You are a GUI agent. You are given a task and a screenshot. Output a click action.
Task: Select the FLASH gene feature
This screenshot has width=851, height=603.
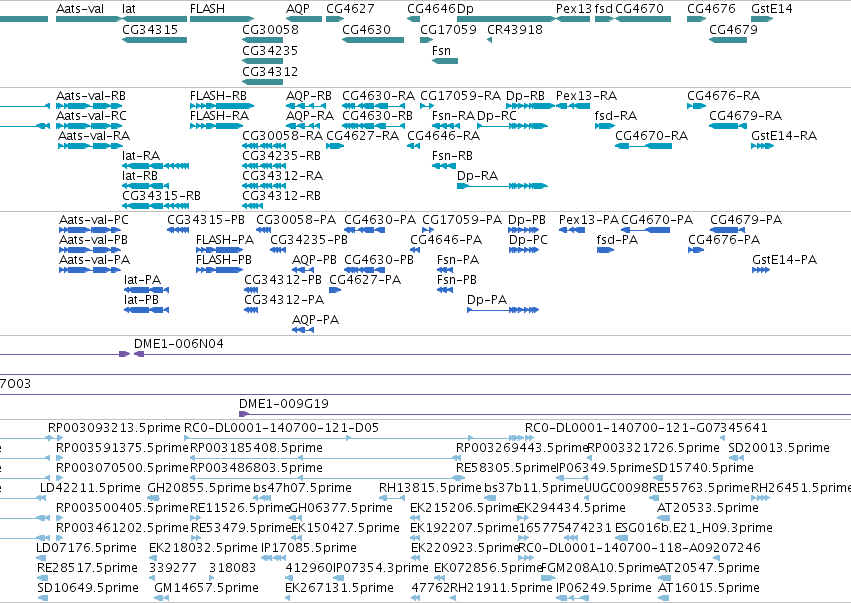222,19
